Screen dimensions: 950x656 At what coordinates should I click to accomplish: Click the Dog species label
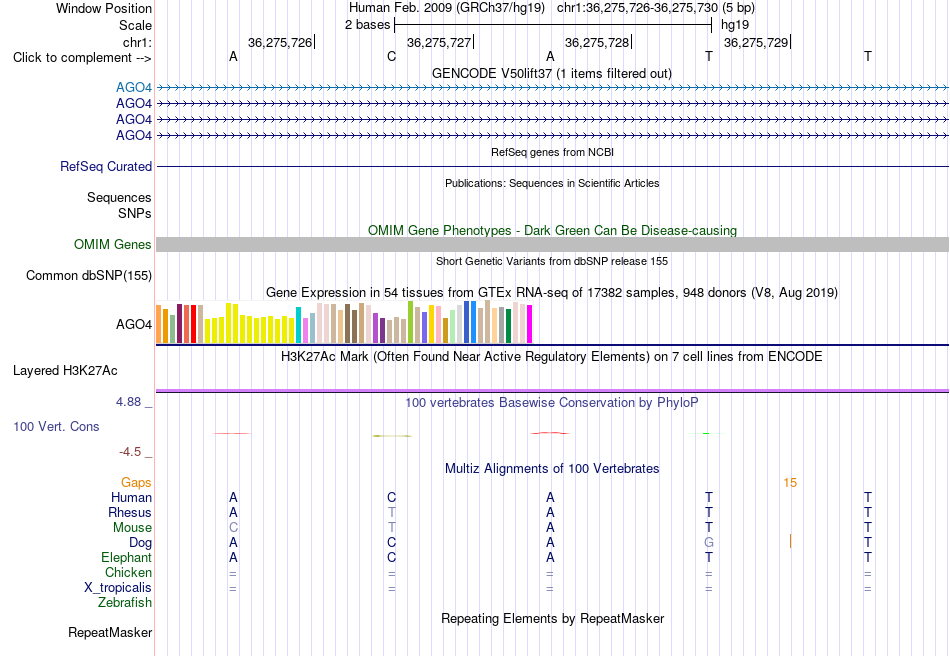pyautogui.click(x=141, y=543)
